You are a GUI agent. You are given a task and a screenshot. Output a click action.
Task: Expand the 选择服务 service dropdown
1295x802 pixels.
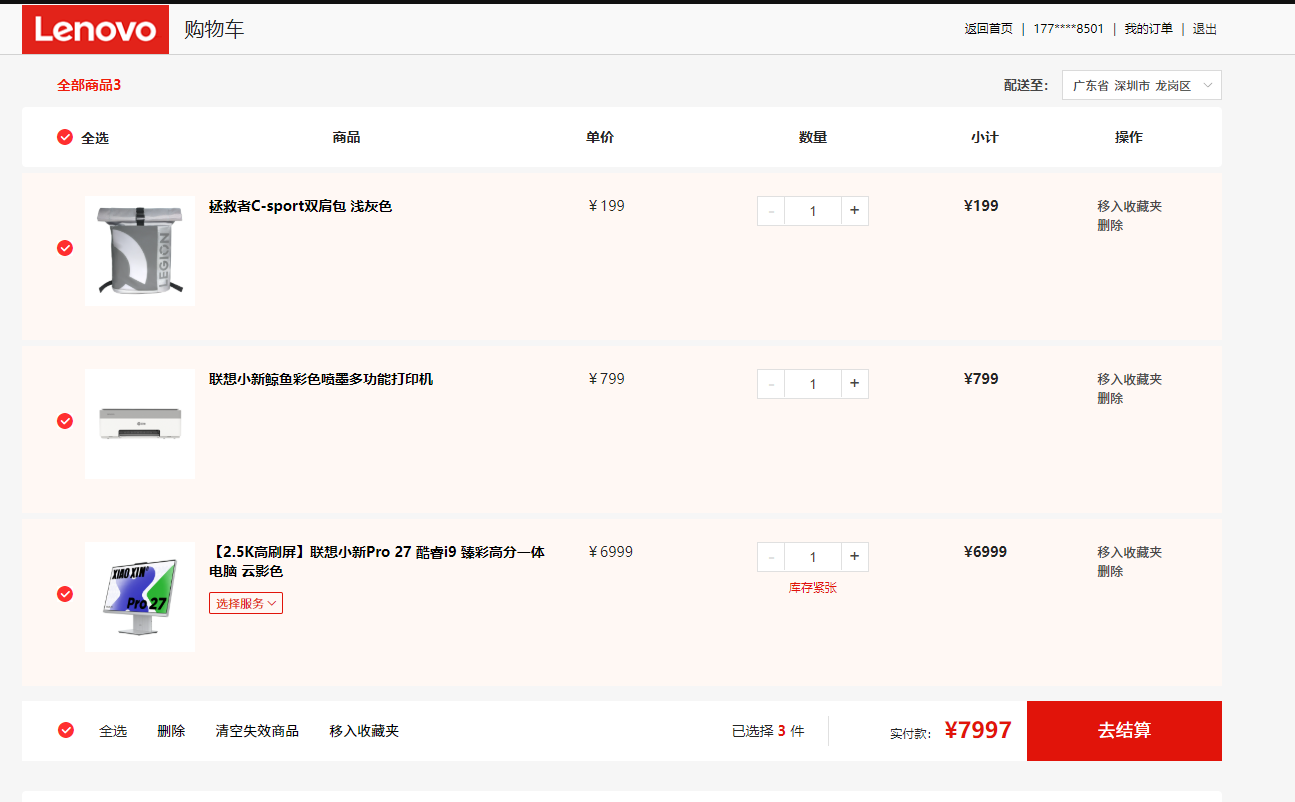(246, 603)
